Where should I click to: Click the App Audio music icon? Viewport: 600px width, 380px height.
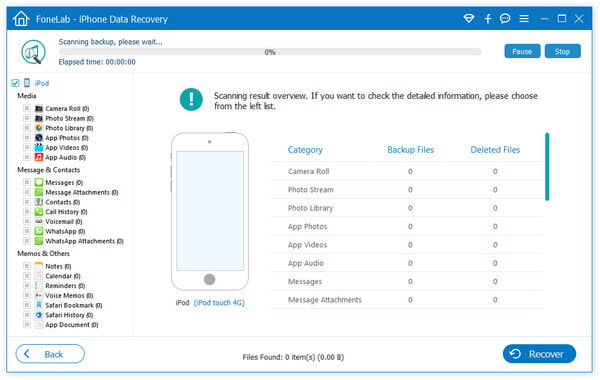point(39,157)
